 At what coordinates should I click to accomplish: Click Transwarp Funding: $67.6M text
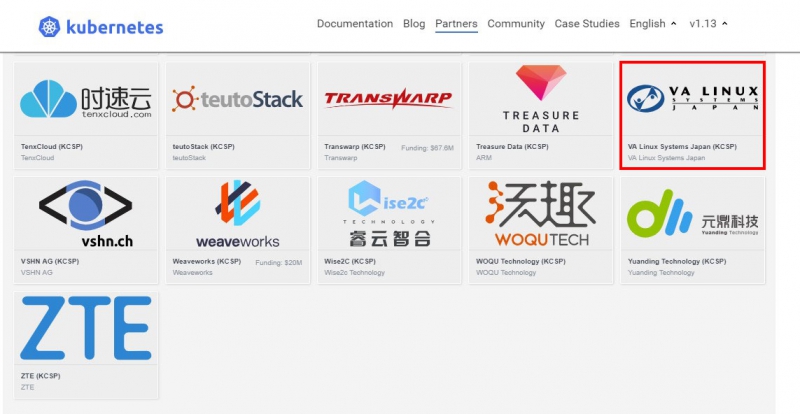point(427,148)
